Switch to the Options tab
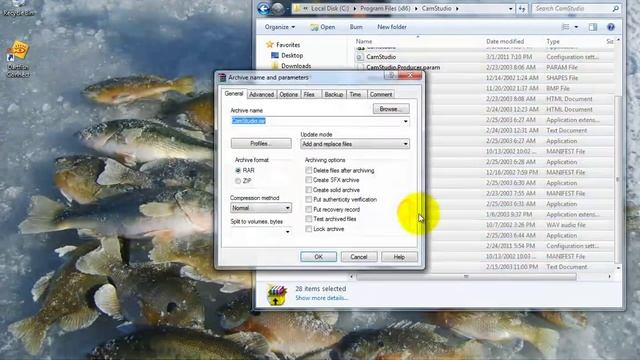The height and width of the screenshot is (360, 640). coord(289,94)
